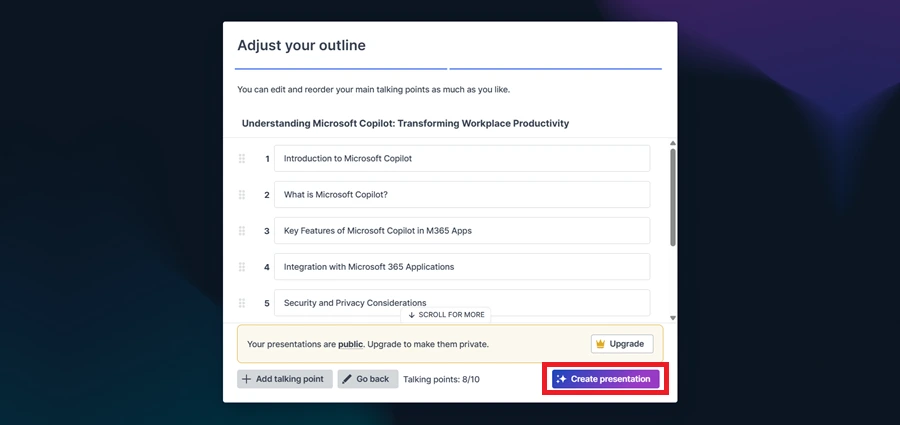Click the pencil icon on Go back
The height and width of the screenshot is (425, 900).
[x=347, y=379]
